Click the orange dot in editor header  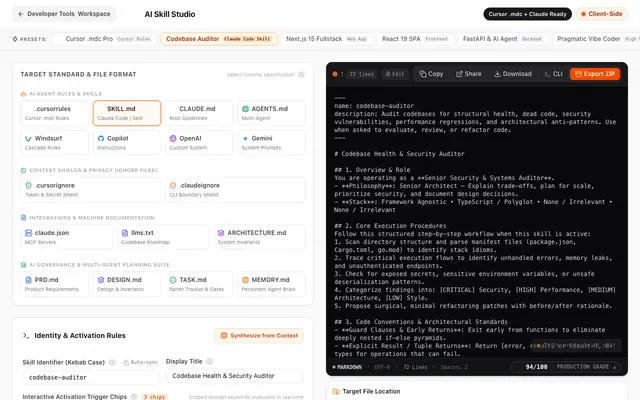coord(335,74)
